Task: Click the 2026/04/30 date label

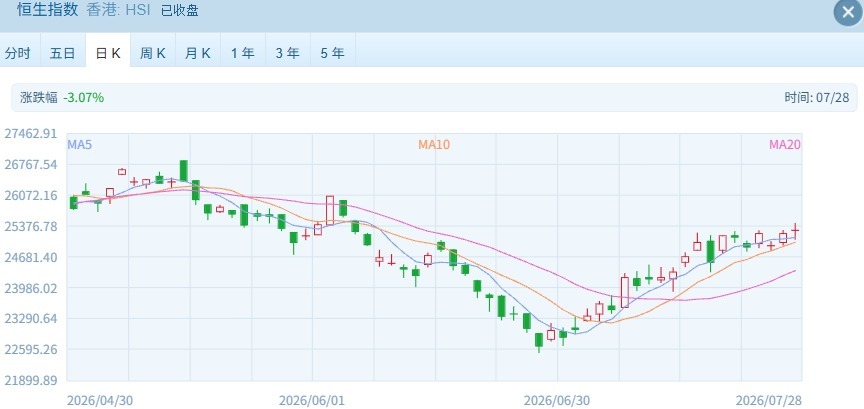Action: [100, 400]
